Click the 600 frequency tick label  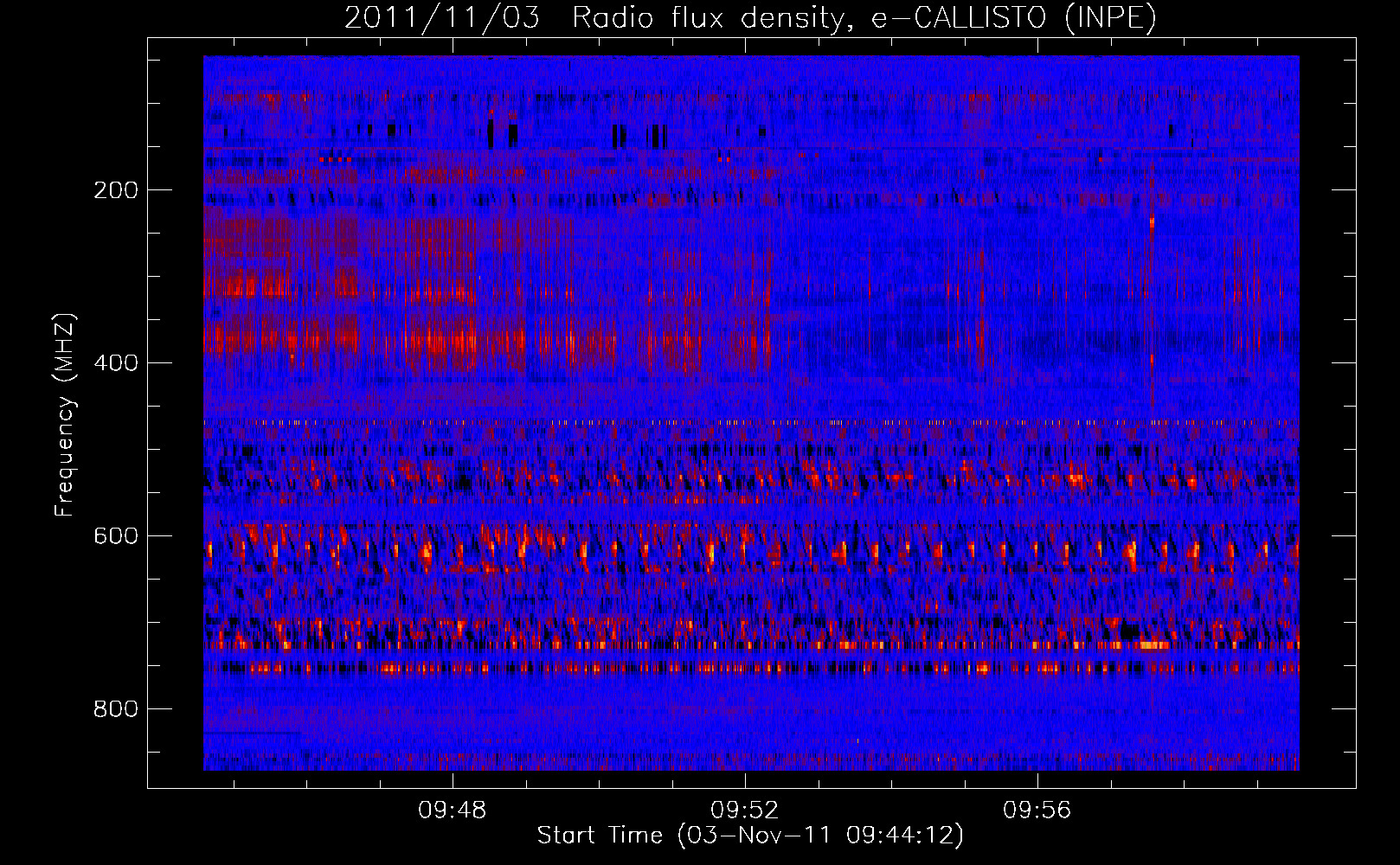116,536
